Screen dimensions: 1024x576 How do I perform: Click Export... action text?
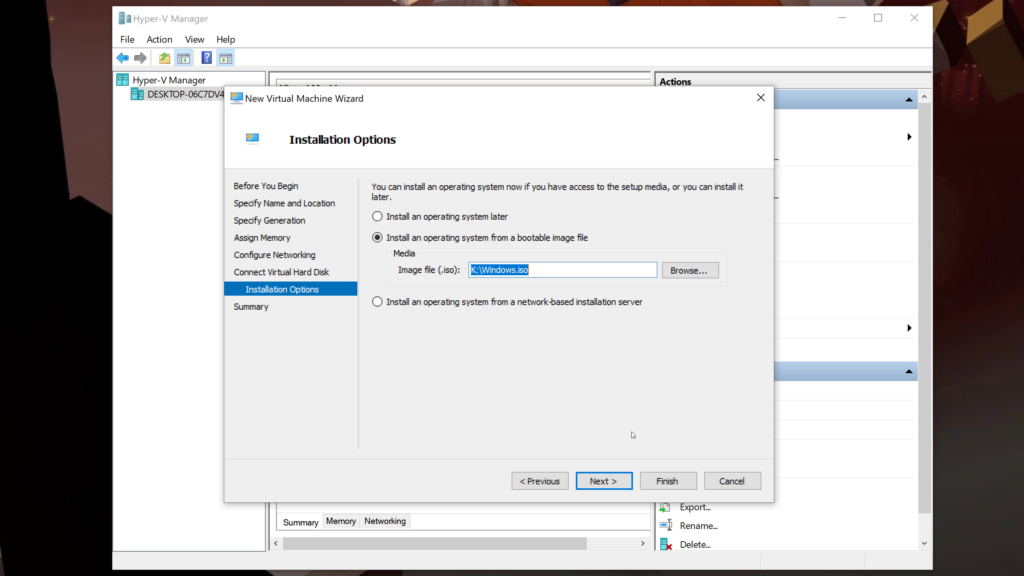point(695,507)
